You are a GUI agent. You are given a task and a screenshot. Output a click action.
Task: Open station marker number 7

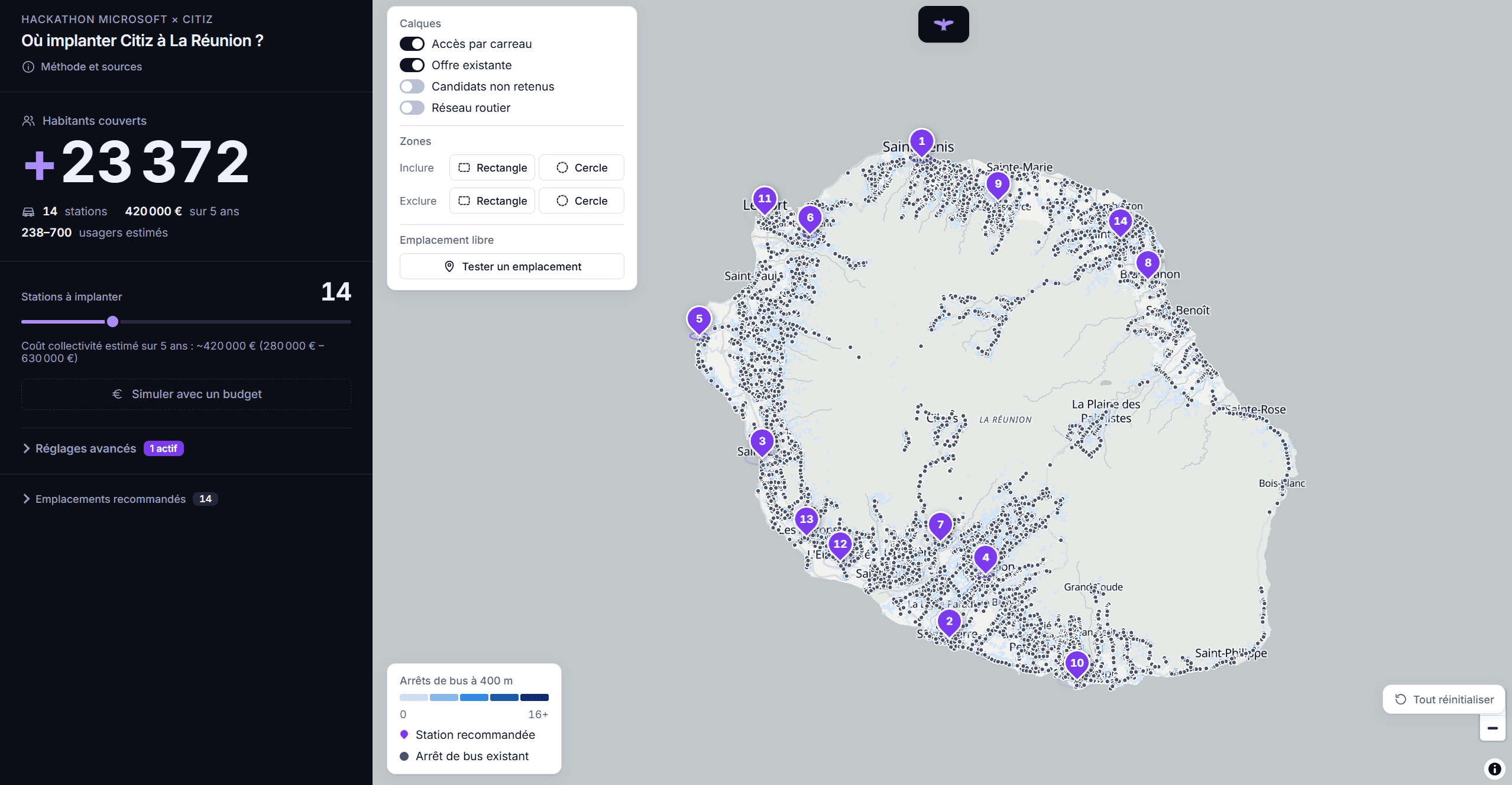coord(940,526)
